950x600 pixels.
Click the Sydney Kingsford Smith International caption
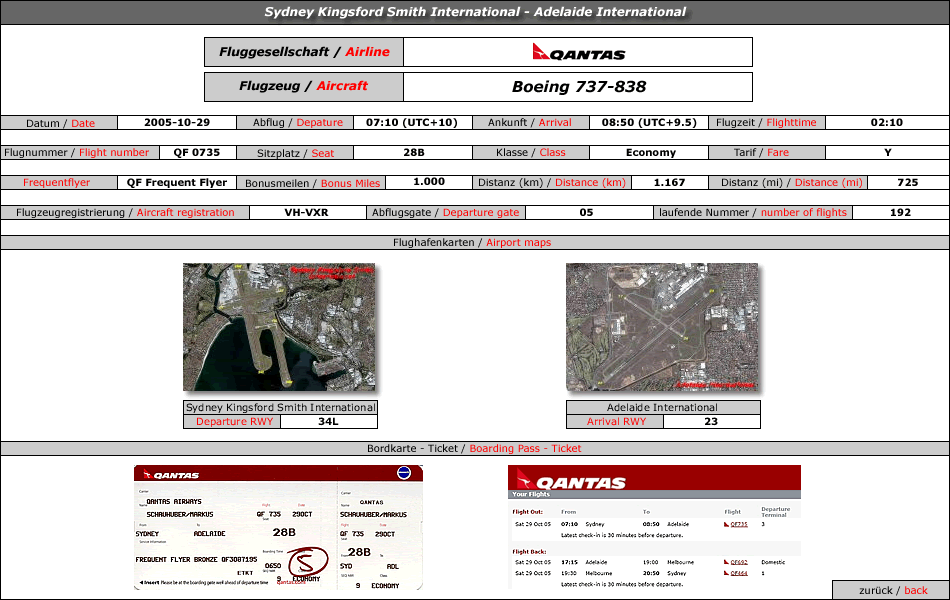[x=281, y=407]
